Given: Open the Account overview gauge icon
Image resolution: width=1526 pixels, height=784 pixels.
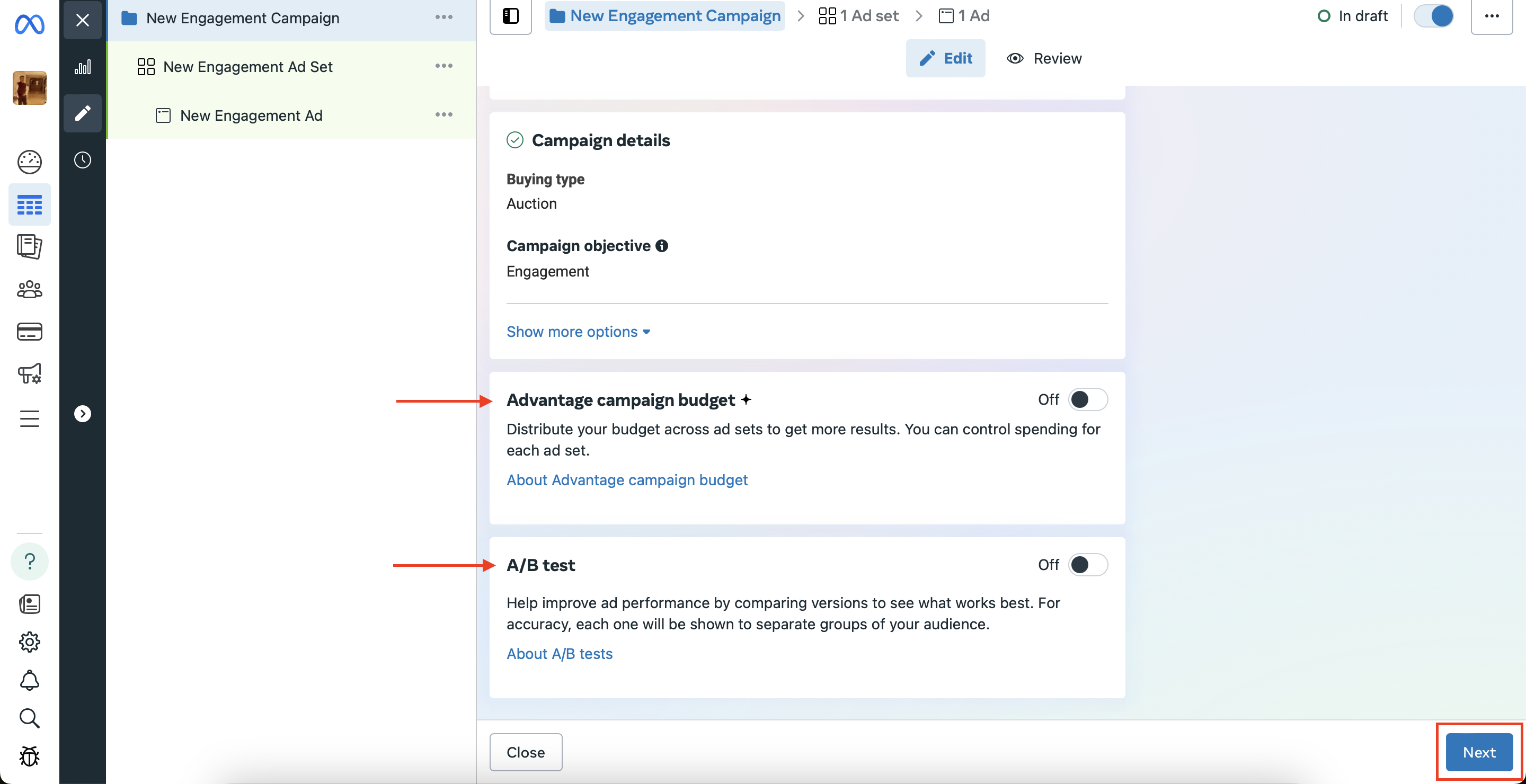Looking at the screenshot, I should tap(29, 162).
